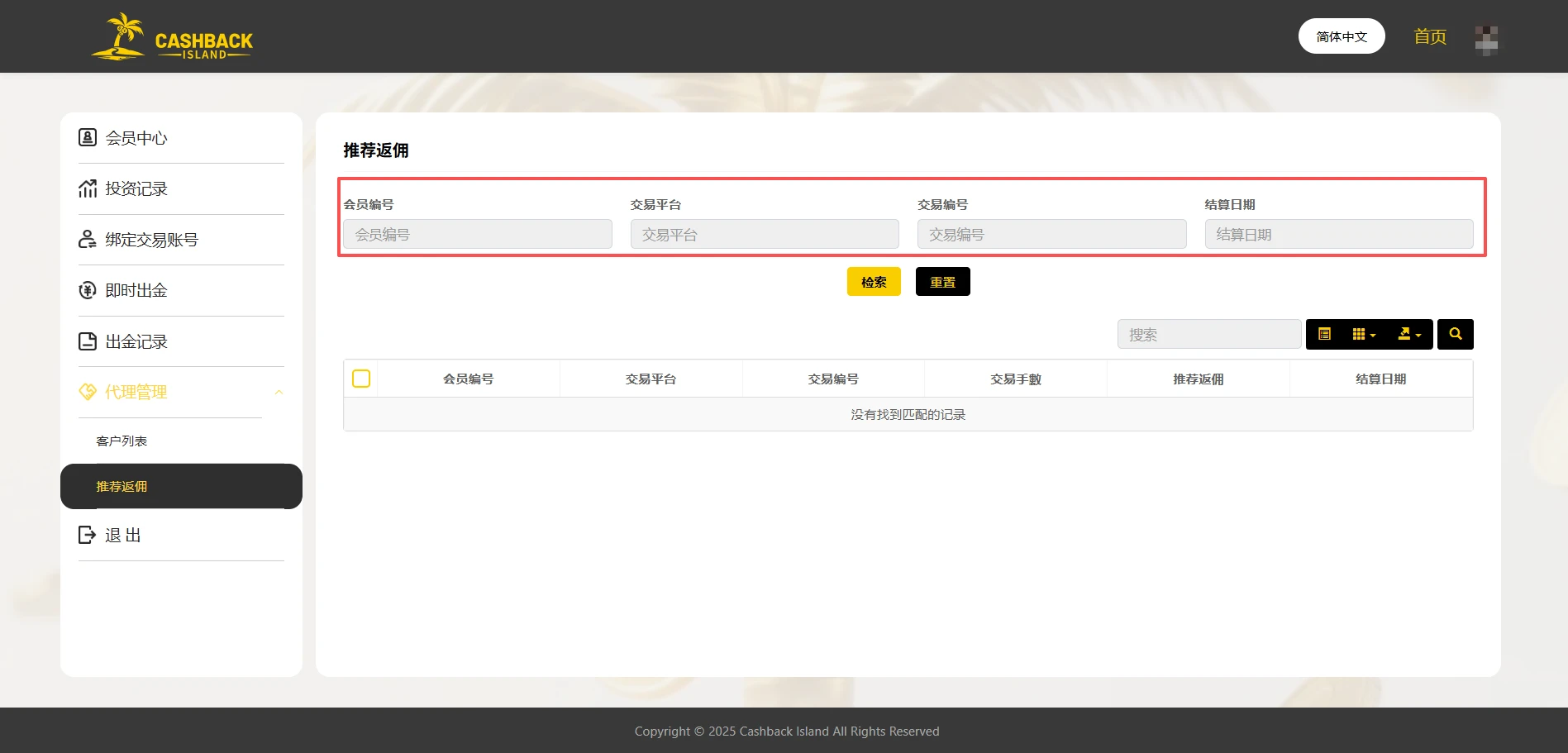Click the 重置 reset button
This screenshot has width=1568, height=753.
[942, 281]
